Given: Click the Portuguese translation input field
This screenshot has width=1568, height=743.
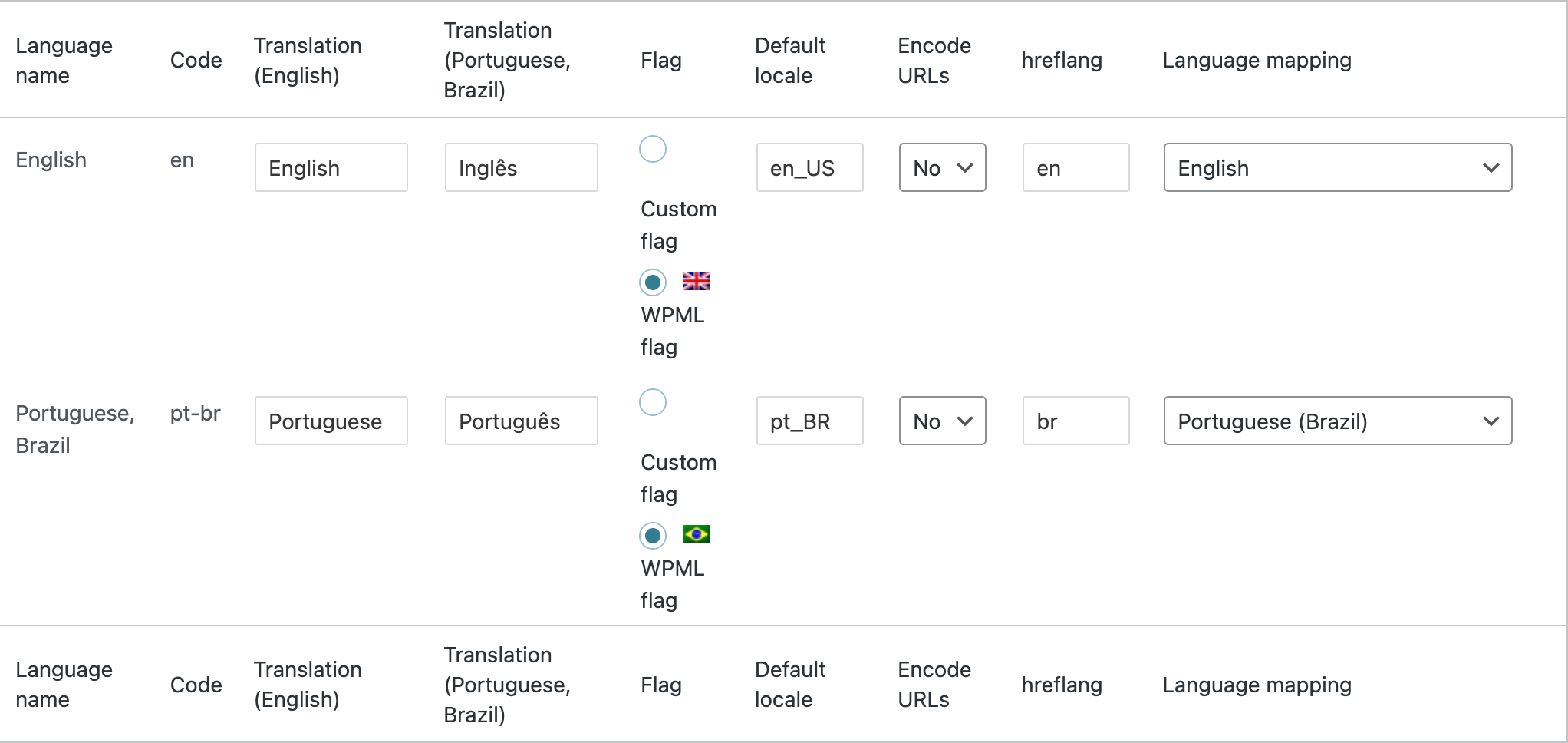Looking at the screenshot, I should (x=331, y=421).
